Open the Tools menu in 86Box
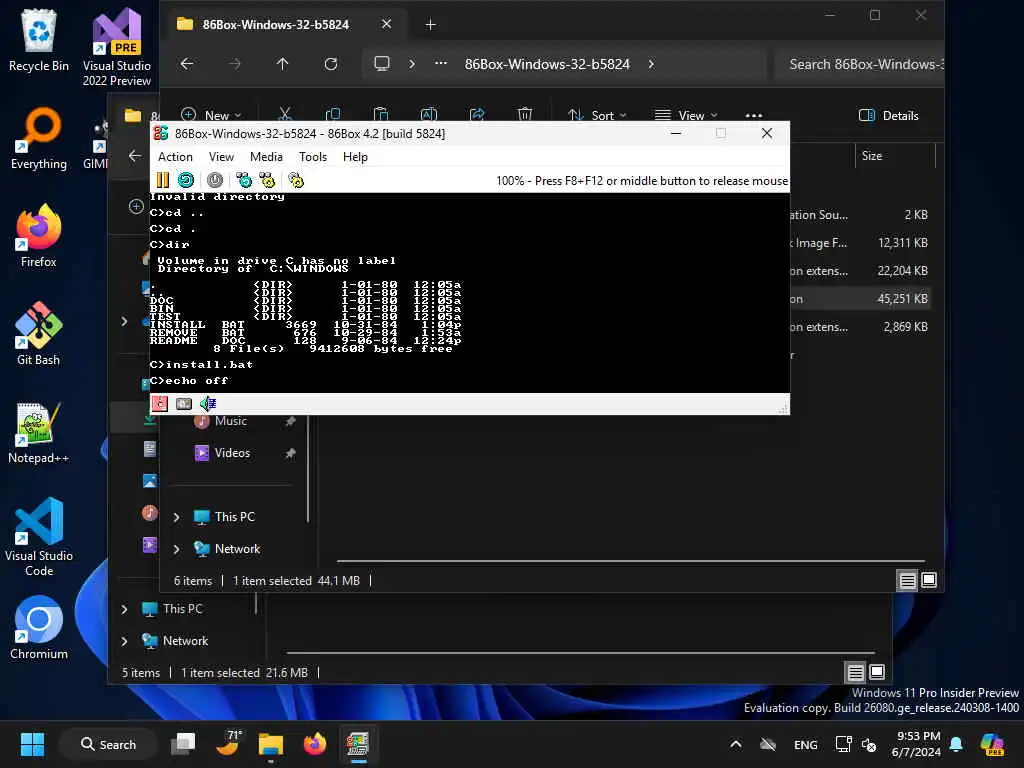The height and width of the screenshot is (768, 1024). click(x=313, y=157)
